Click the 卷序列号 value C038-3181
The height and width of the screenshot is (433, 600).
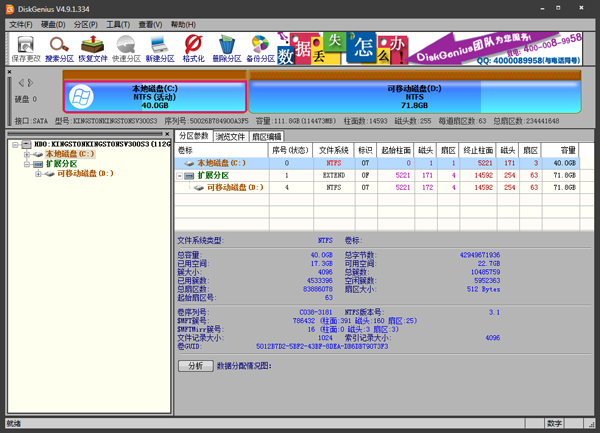[x=316, y=313]
